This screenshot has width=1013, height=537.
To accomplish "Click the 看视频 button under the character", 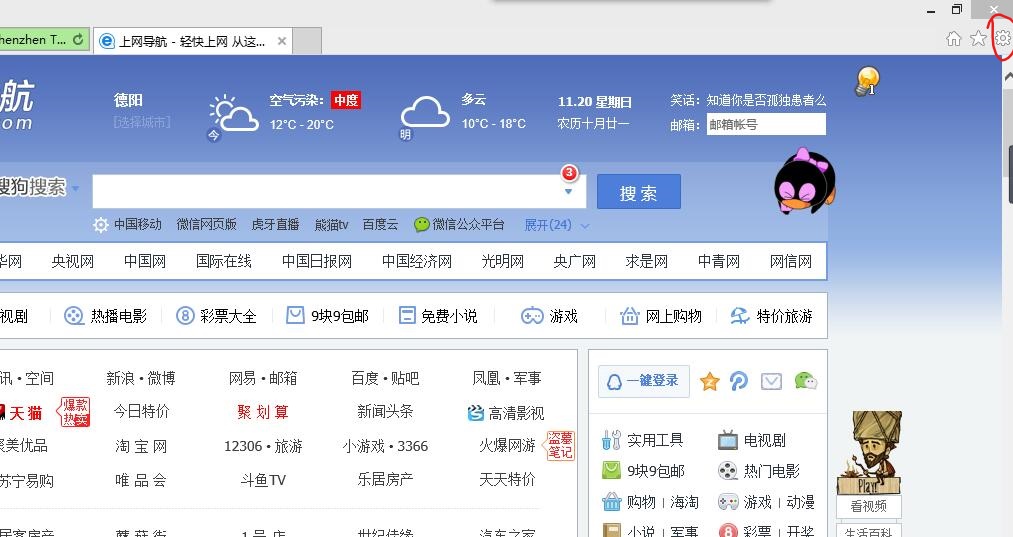I will [x=868, y=507].
